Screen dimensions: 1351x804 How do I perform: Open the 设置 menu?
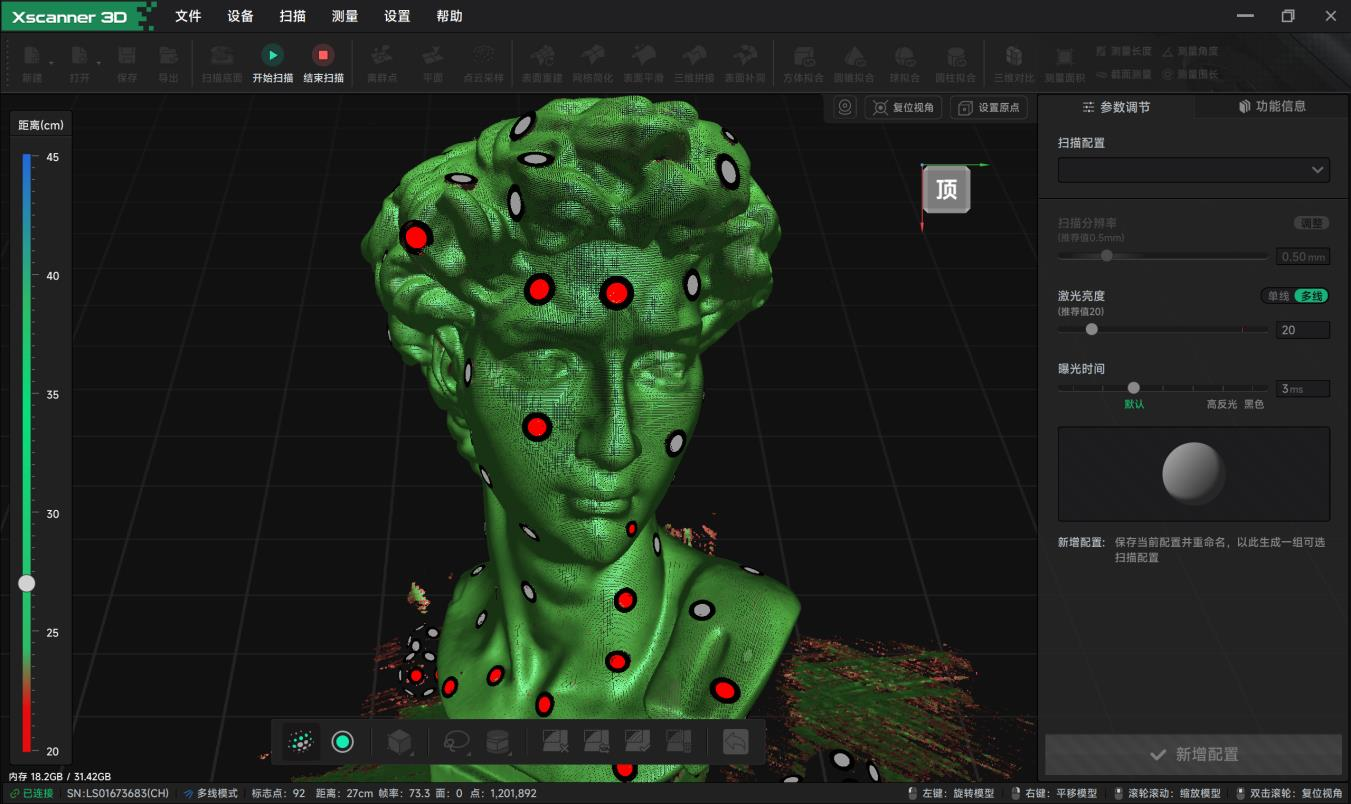[x=397, y=16]
